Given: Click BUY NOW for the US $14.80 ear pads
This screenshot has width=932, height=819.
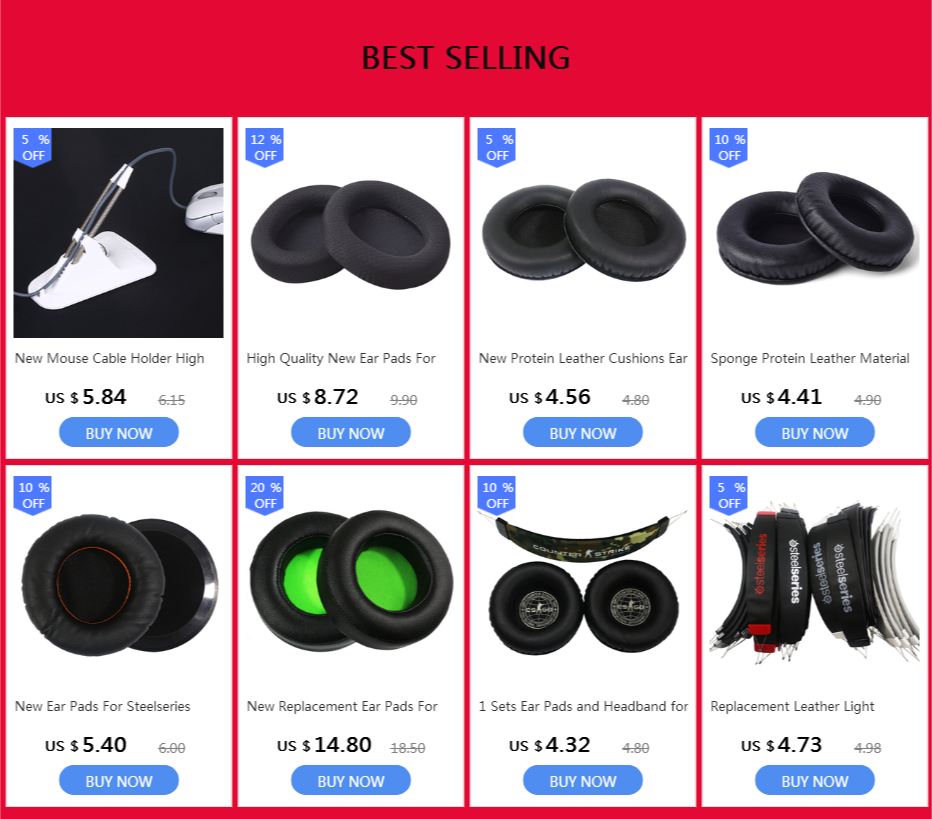Looking at the screenshot, I should (x=351, y=780).
